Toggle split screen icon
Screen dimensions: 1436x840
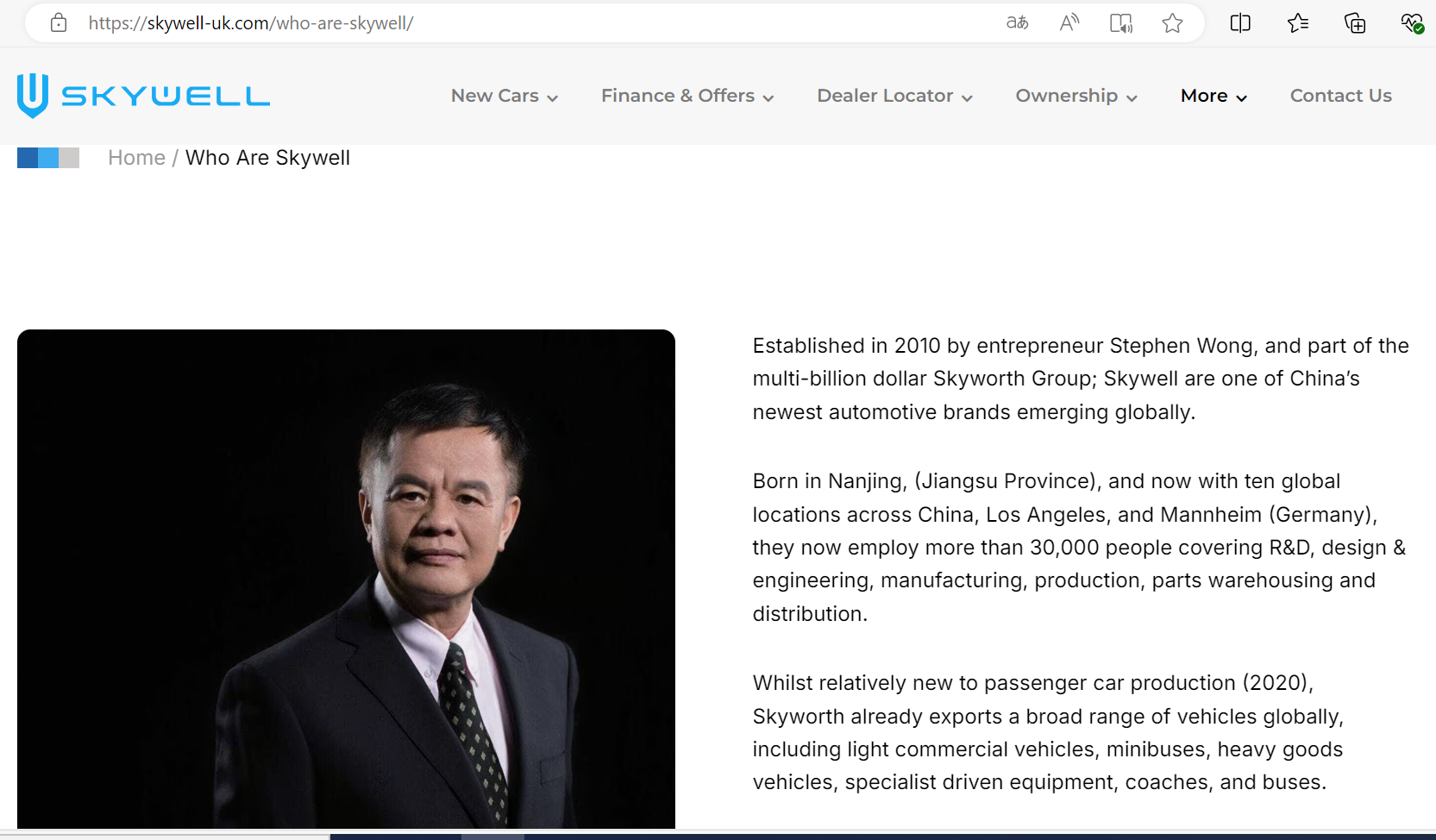click(x=1240, y=23)
